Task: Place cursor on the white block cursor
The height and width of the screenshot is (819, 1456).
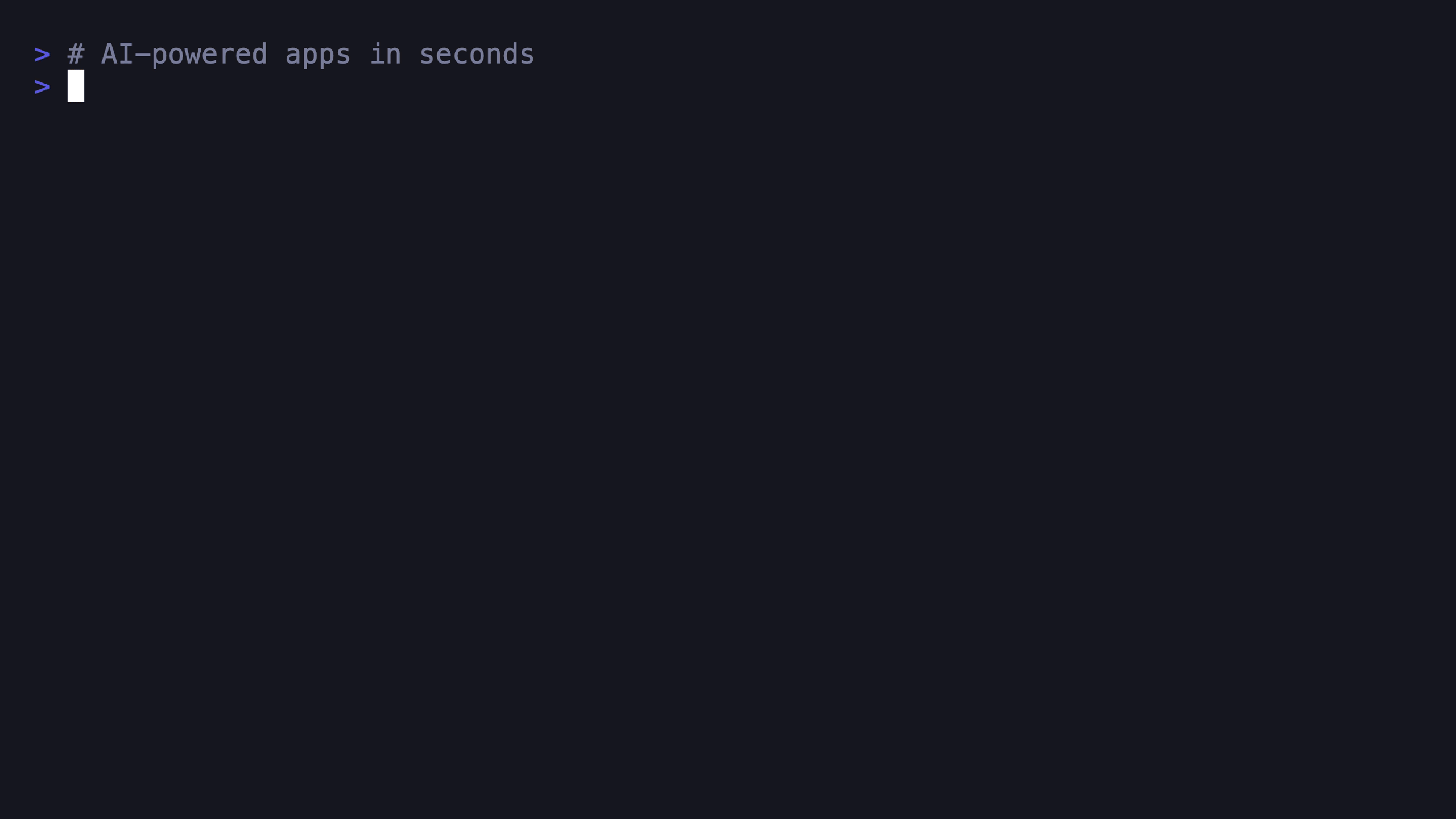Action: (x=76, y=86)
